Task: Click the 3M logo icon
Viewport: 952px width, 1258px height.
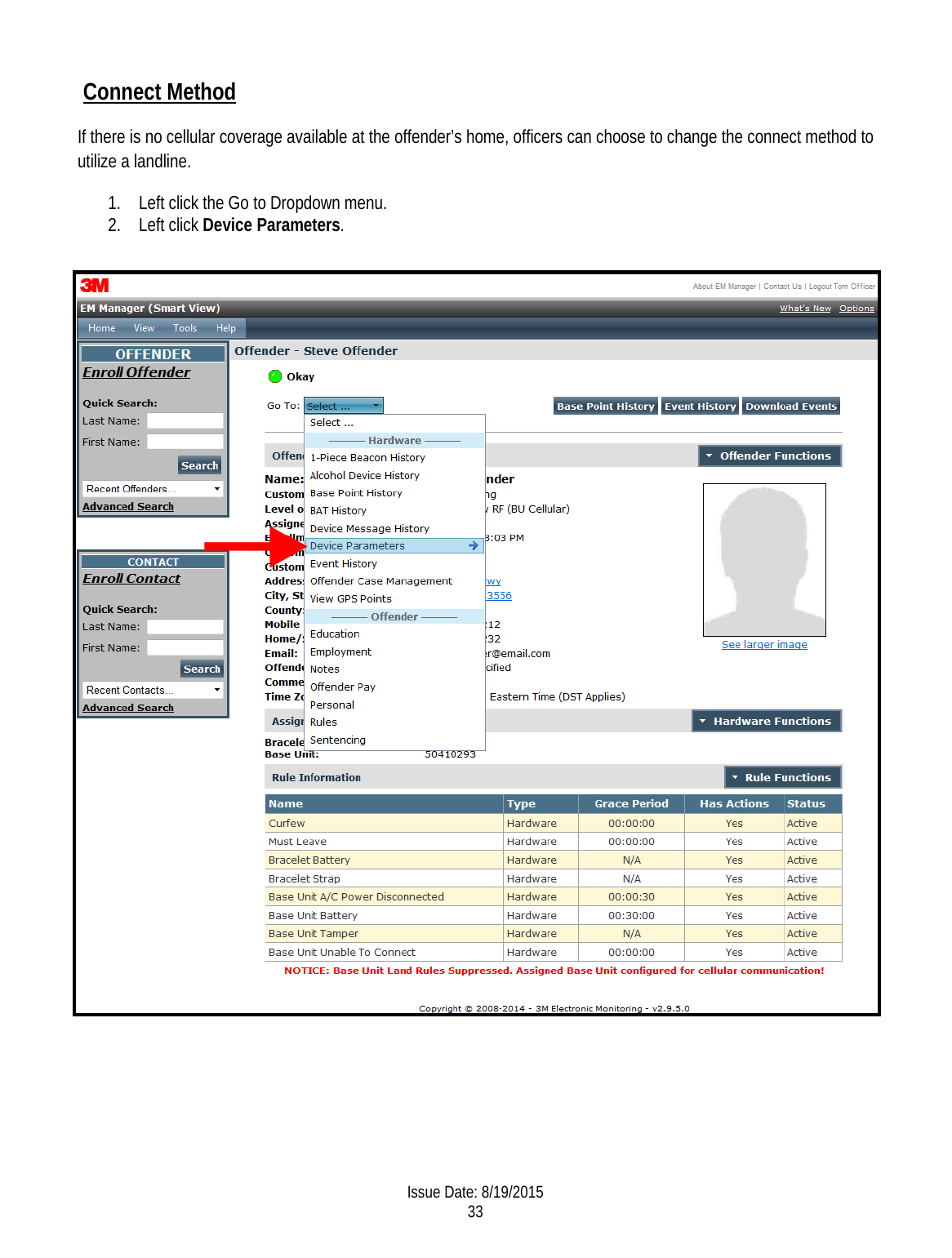Action: [95, 285]
